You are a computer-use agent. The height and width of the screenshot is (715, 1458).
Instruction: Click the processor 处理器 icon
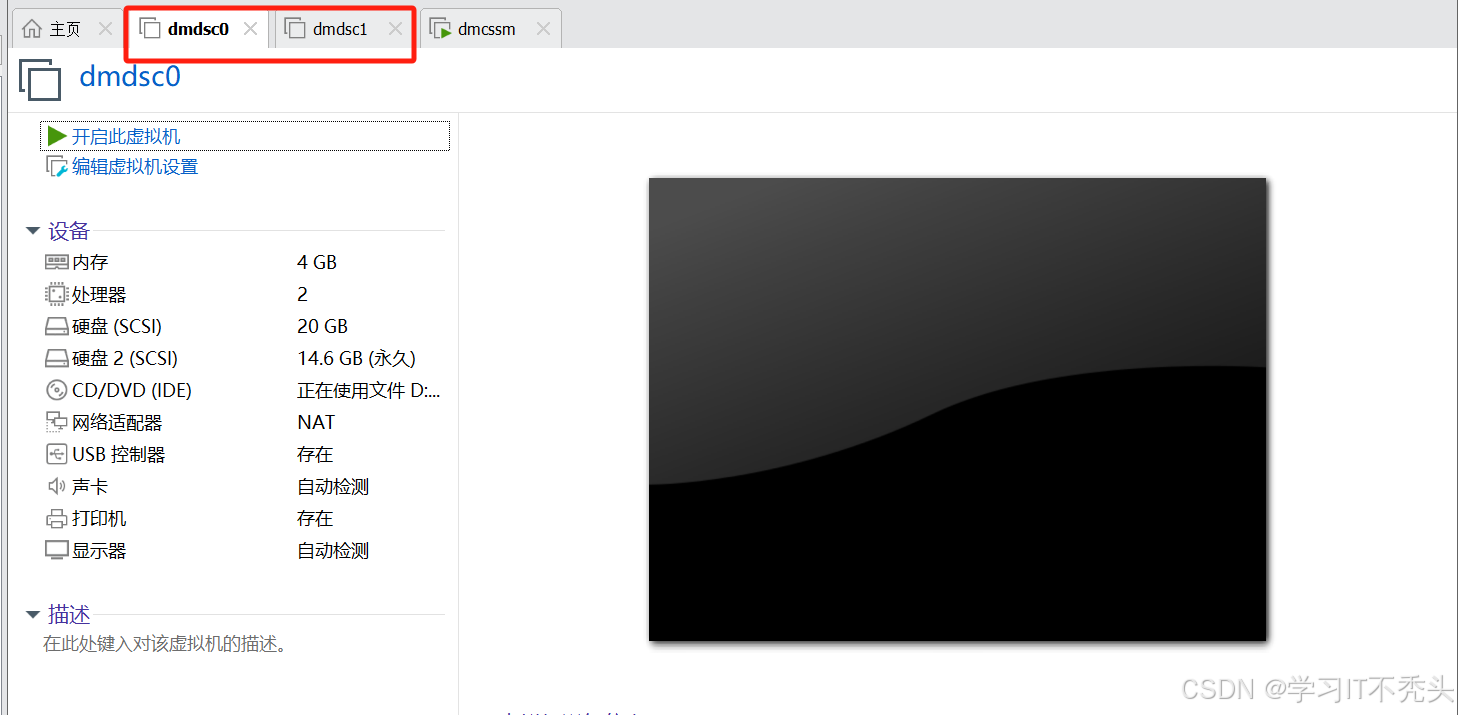click(x=57, y=294)
